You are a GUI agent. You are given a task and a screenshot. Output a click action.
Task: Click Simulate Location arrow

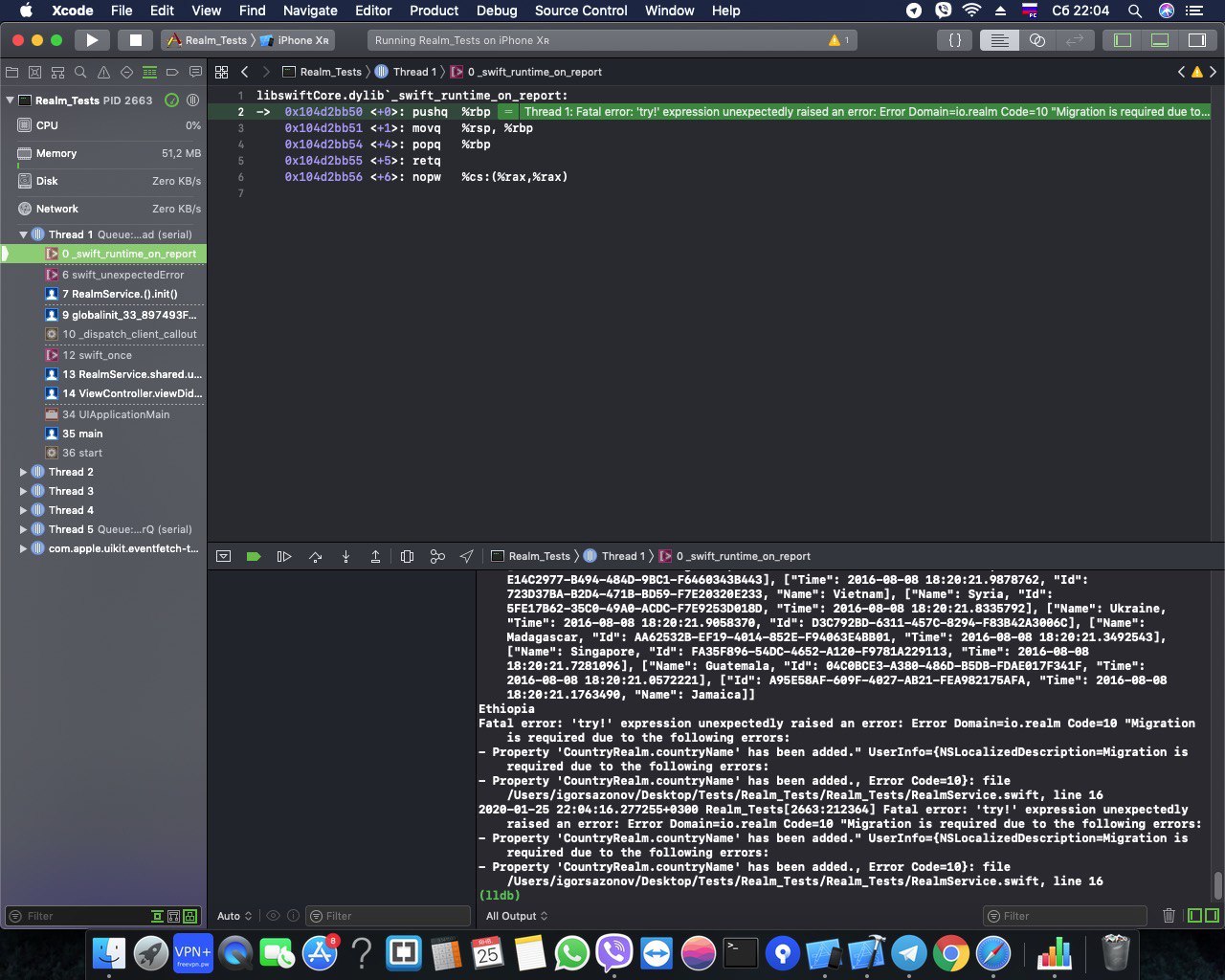(x=467, y=556)
